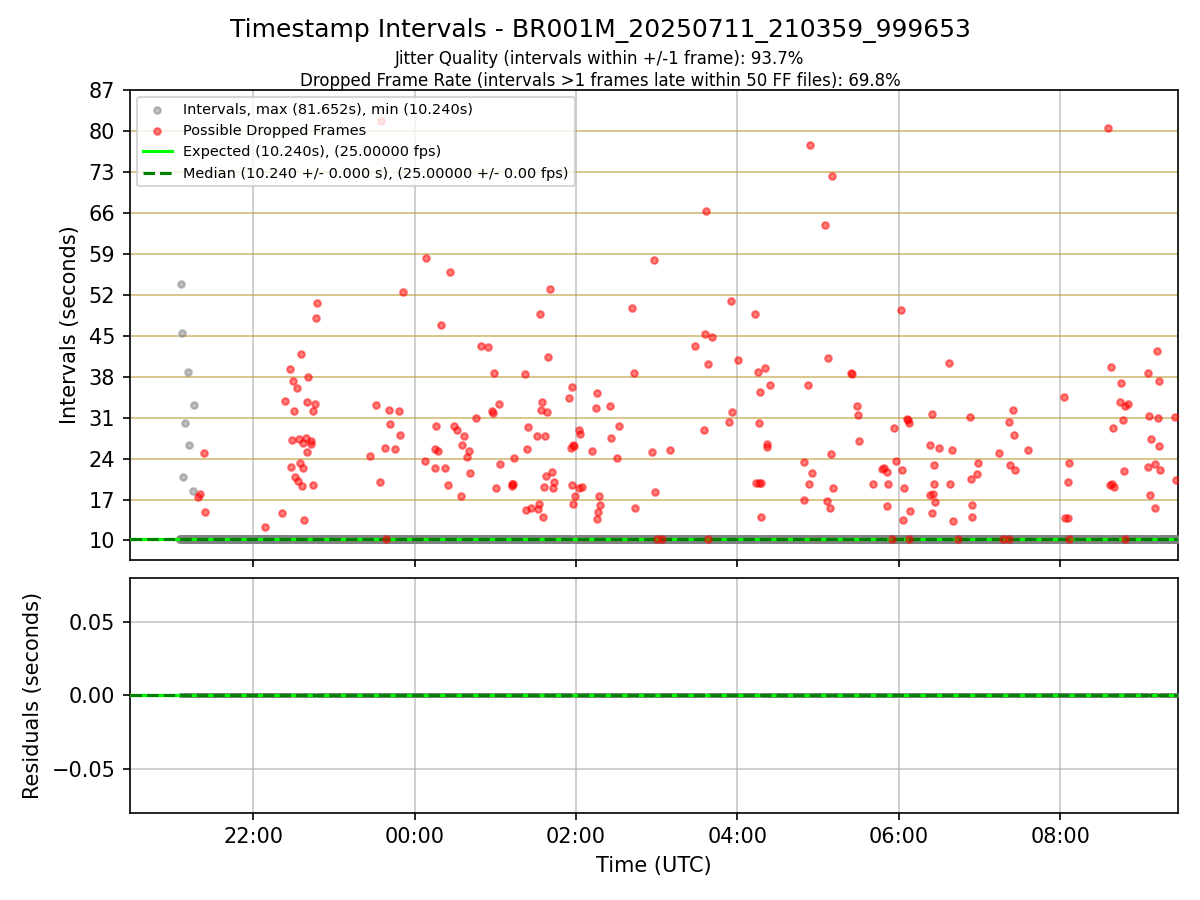Screen dimensions: 1200x900
Task: Select legend entry starting with 'Median (10.240 +/- 0.000 s)'
Action: [375, 173]
